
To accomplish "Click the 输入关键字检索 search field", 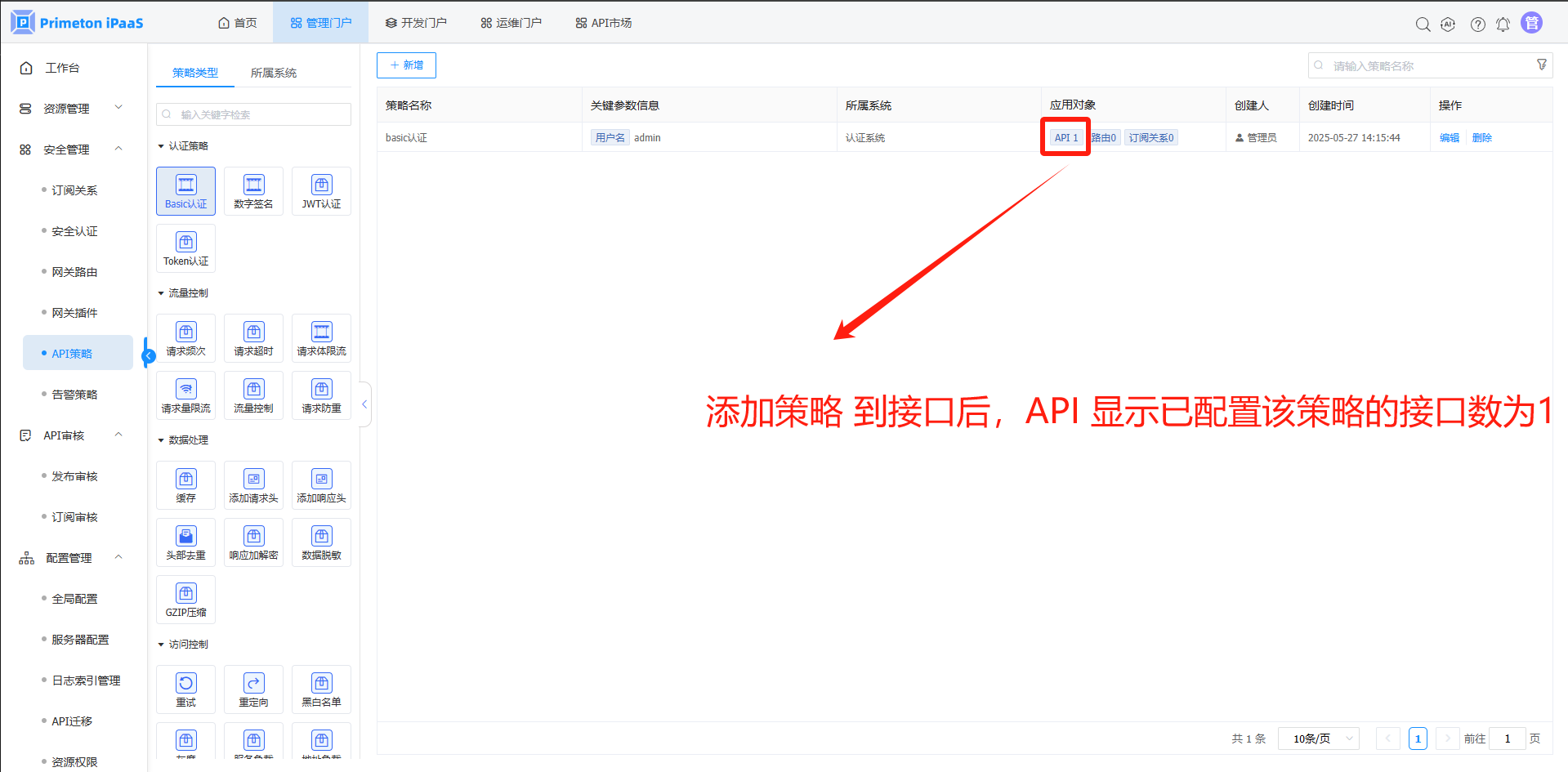I will pos(253,114).
